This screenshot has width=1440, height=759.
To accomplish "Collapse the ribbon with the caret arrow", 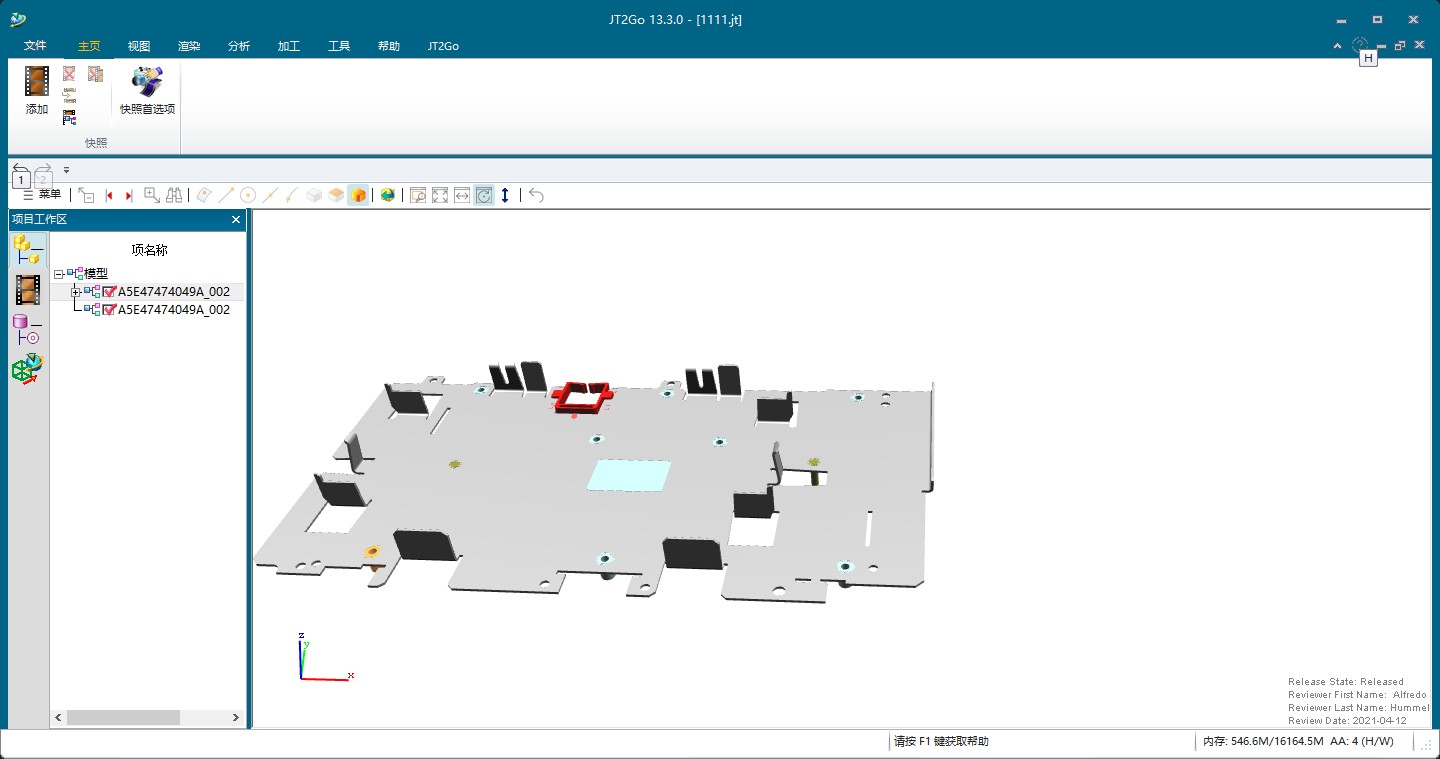I will tap(1338, 46).
